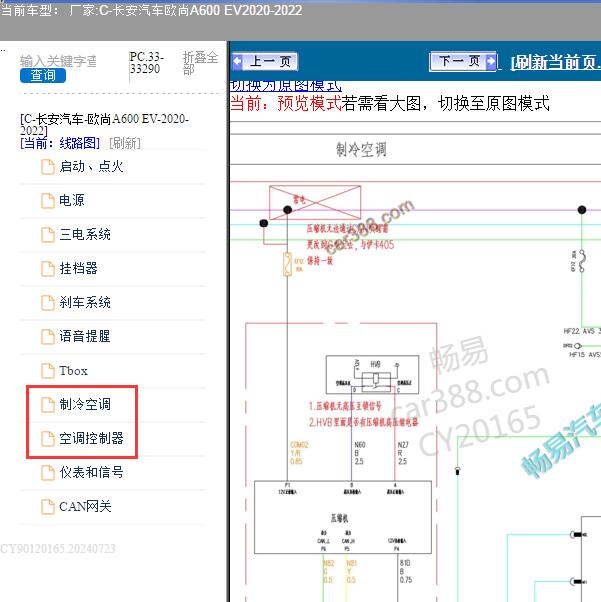
Task: Click the HVB relay box in diagram
Action: 372,375
